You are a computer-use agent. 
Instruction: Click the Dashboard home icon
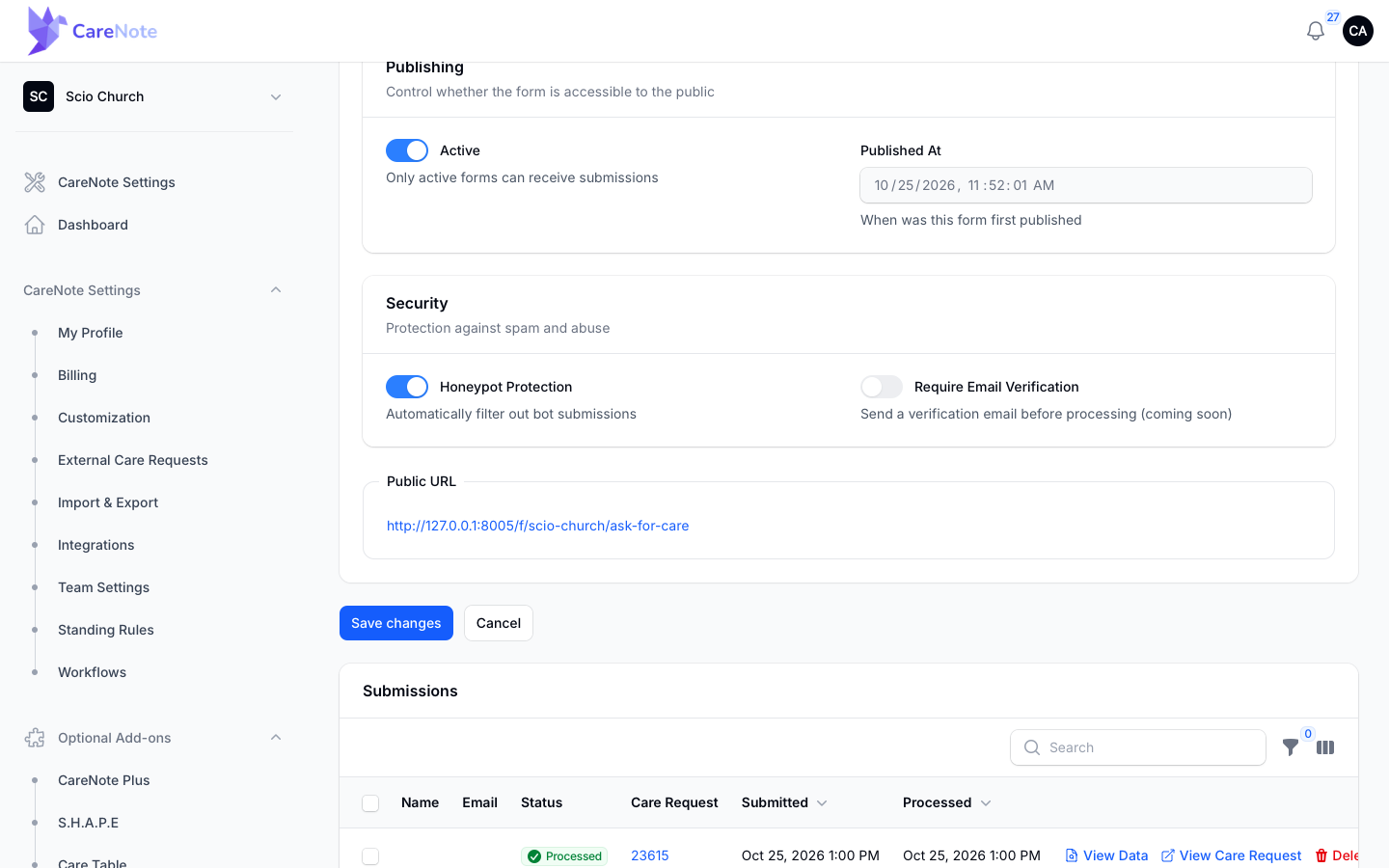click(x=35, y=225)
